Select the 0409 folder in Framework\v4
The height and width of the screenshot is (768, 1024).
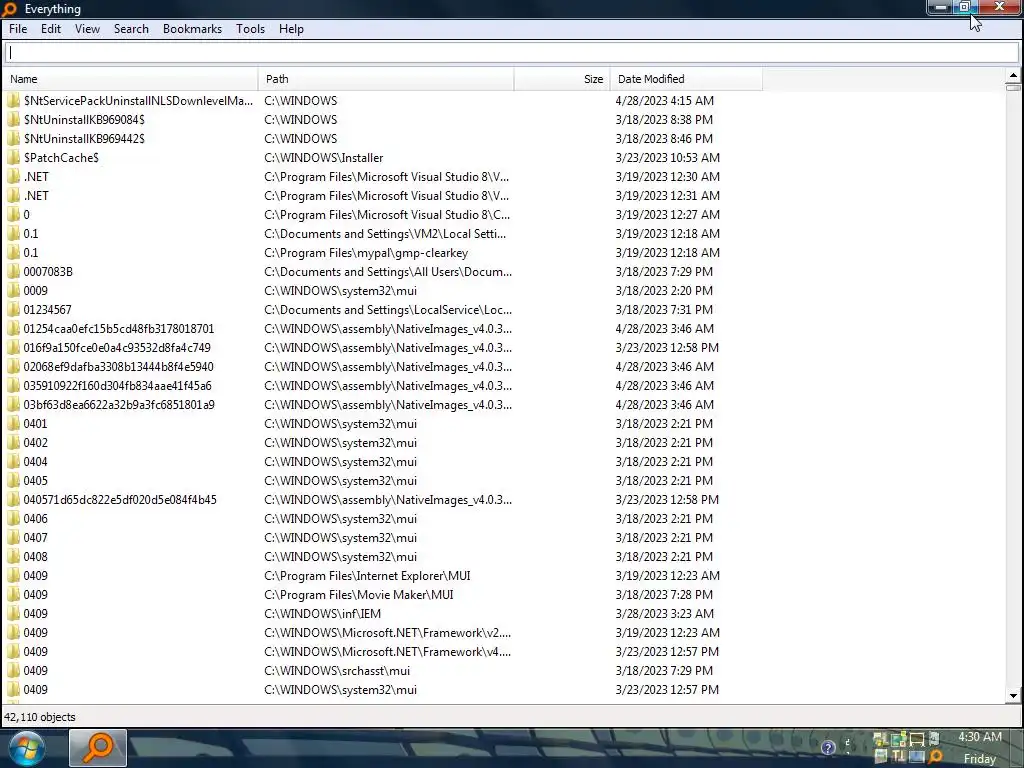click(x=35, y=651)
